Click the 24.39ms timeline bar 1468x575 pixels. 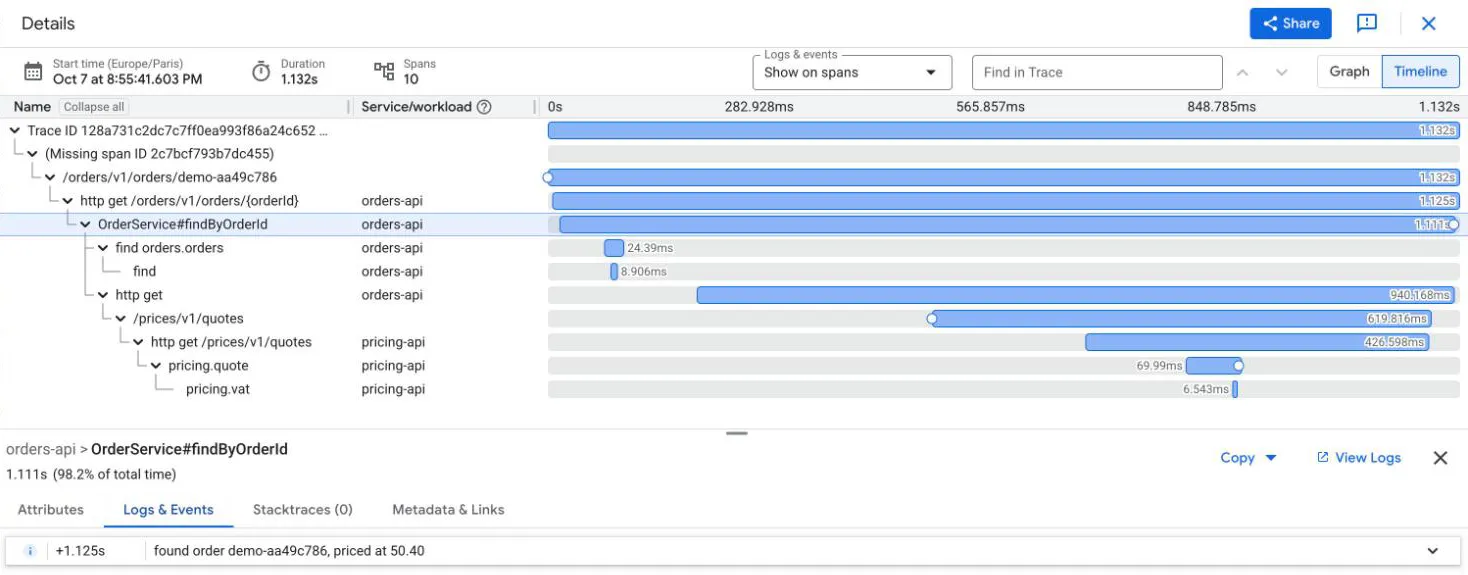tap(613, 248)
